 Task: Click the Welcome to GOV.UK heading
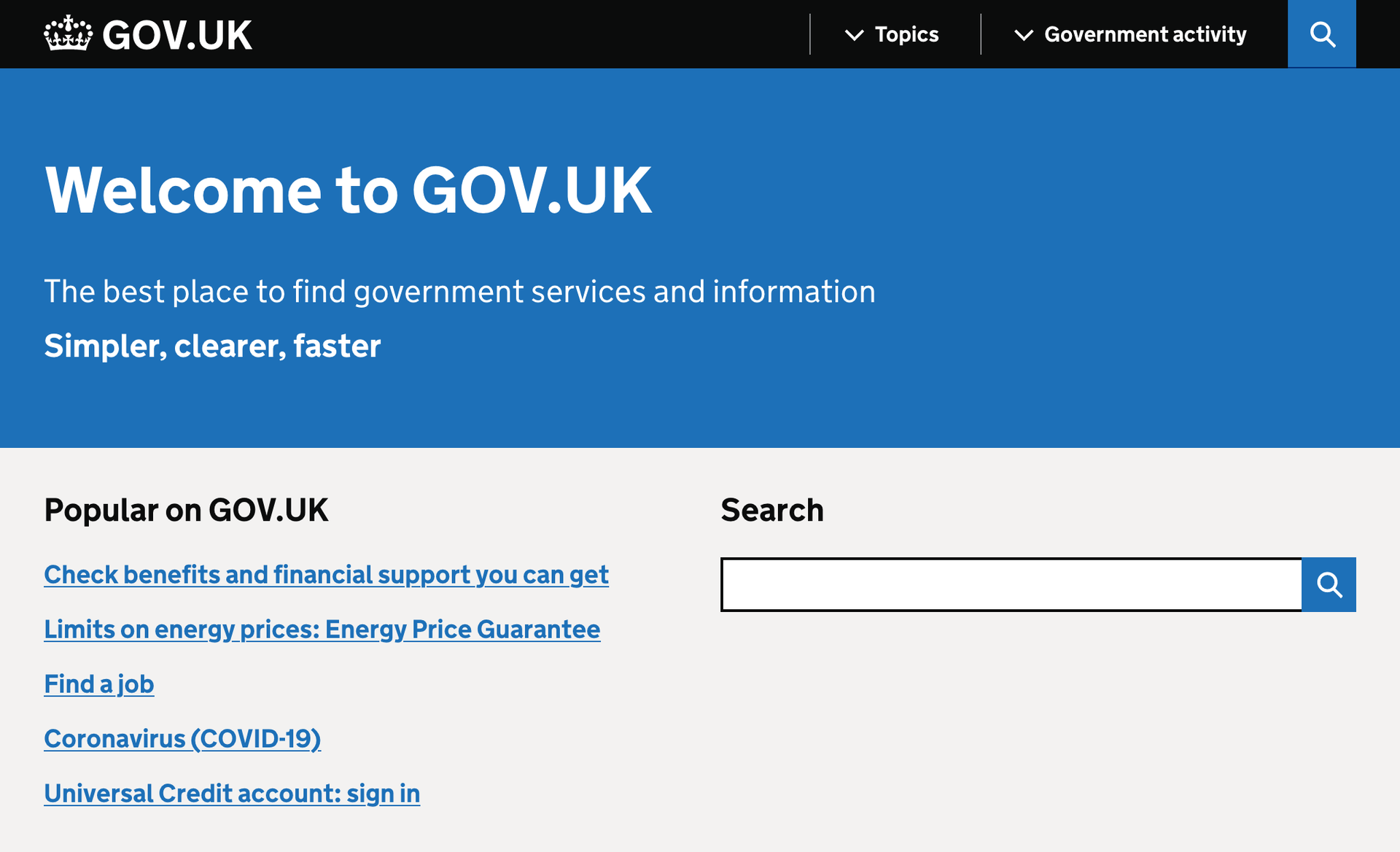click(x=348, y=190)
